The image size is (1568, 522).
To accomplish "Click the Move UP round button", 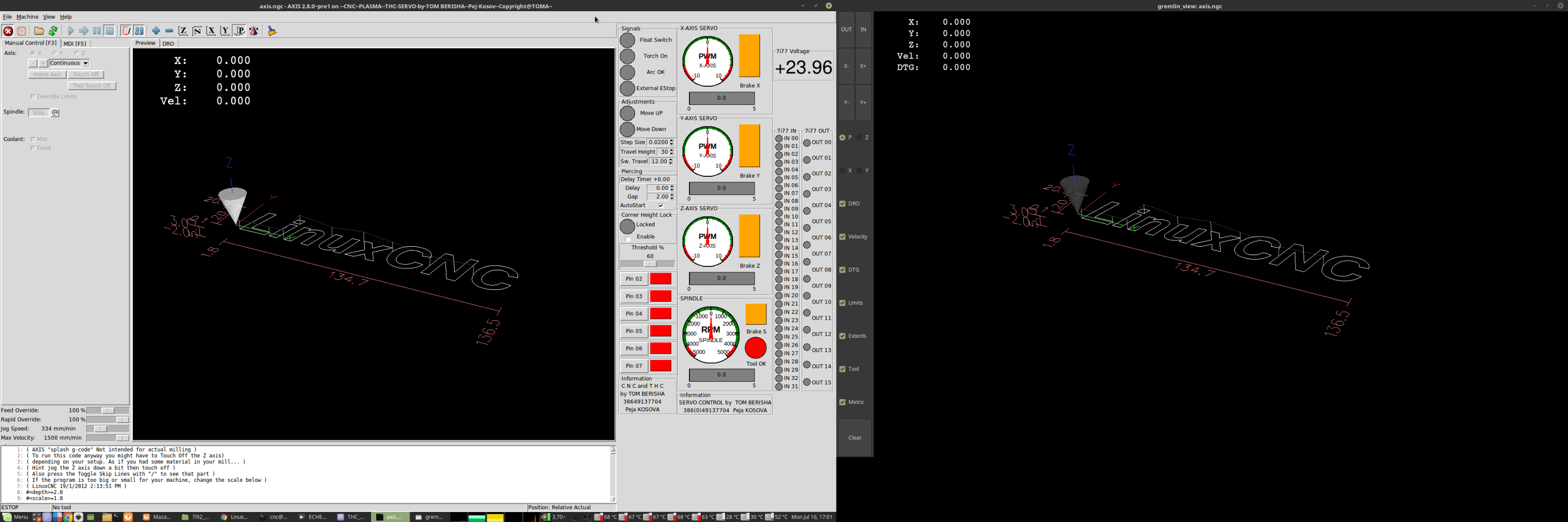I will coord(628,113).
